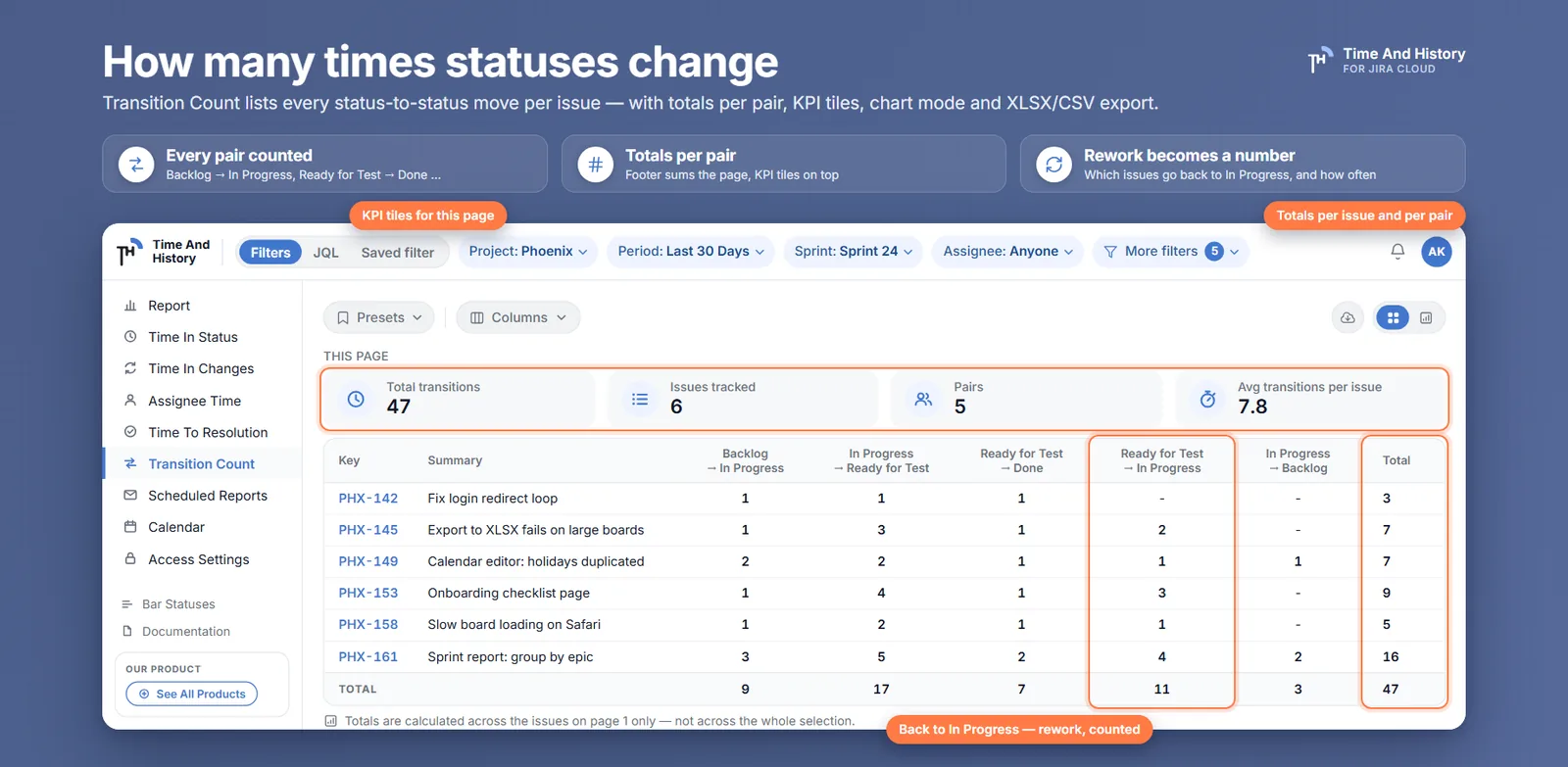Switch to the Saved filter tab
Screen dimensions: 1568x767
tap(398, 252)
